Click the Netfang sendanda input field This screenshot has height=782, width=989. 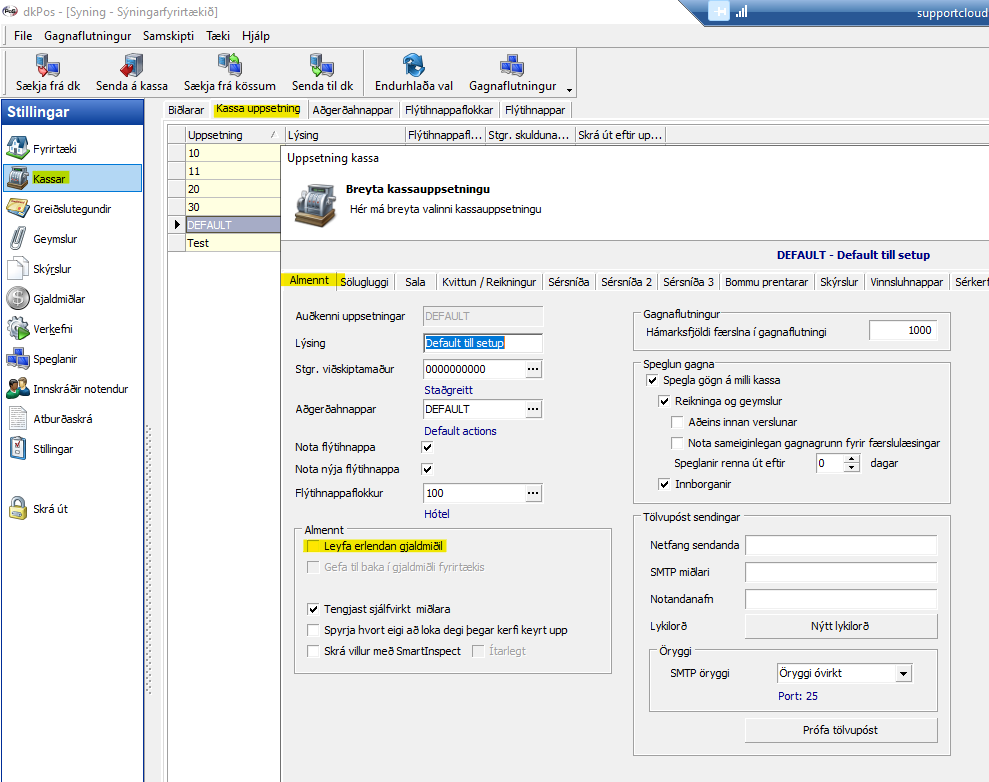[x=840, y=545]
